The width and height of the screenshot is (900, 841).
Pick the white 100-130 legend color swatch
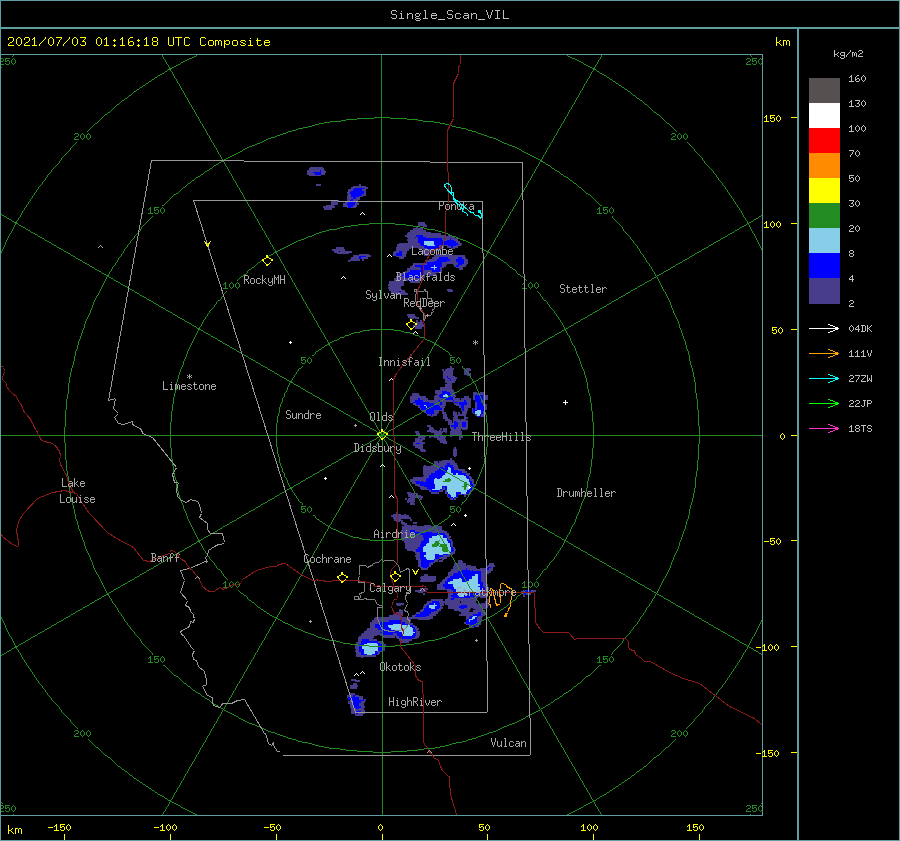[824, 115]
